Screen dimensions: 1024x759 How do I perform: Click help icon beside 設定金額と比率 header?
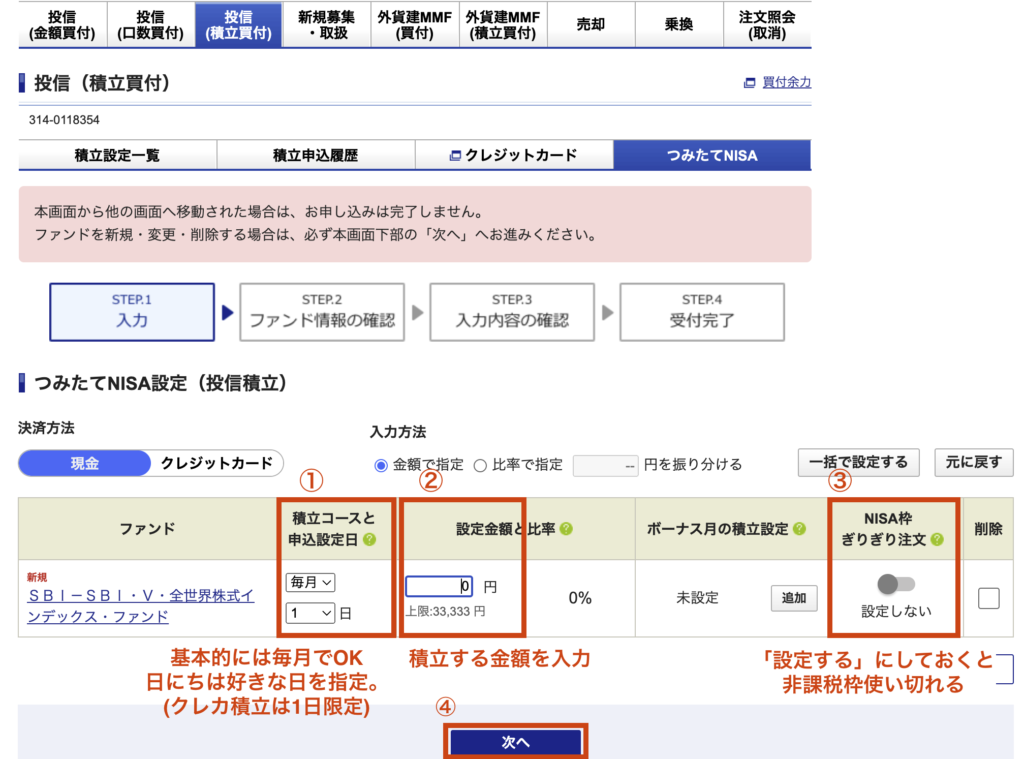[x=566, y=528]
